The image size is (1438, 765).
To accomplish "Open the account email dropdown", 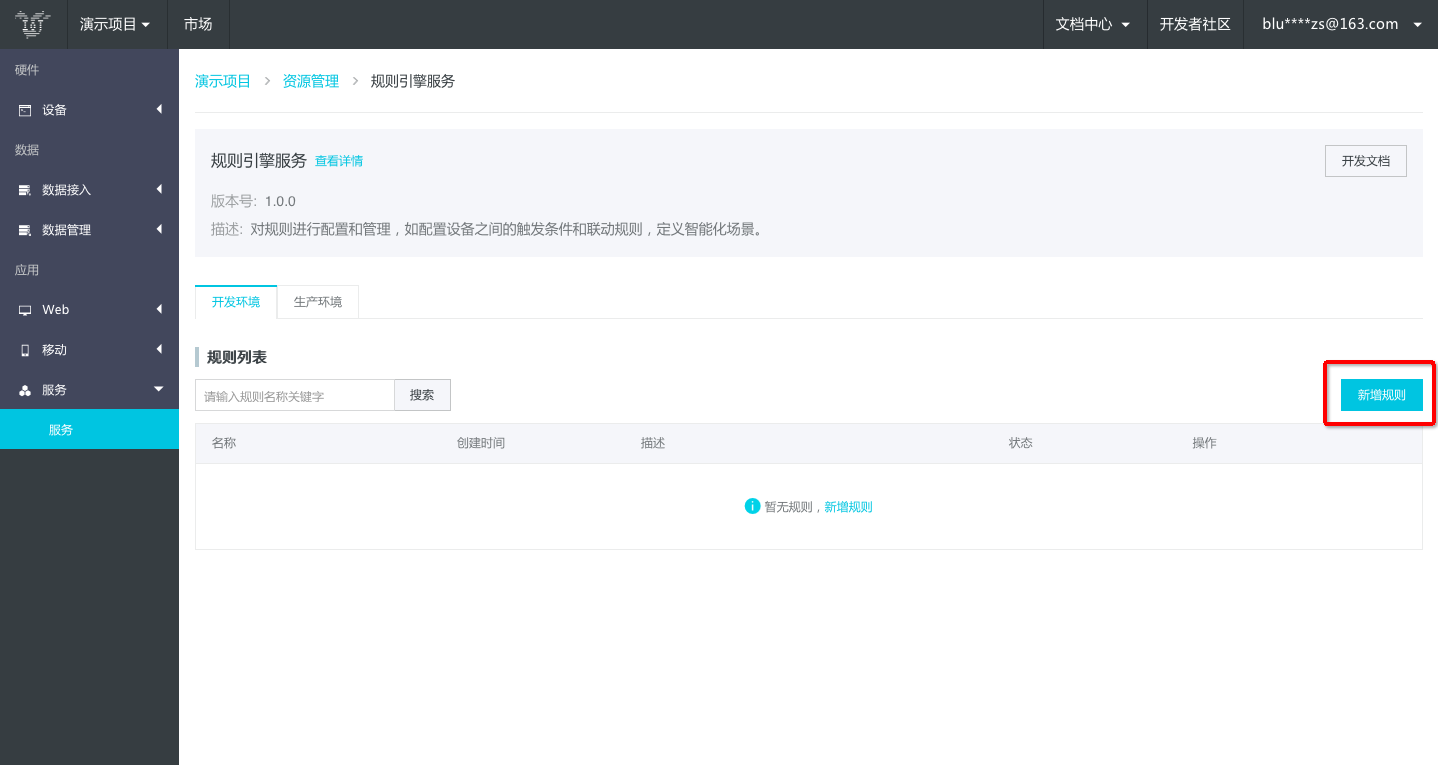I will point(1341,24).
